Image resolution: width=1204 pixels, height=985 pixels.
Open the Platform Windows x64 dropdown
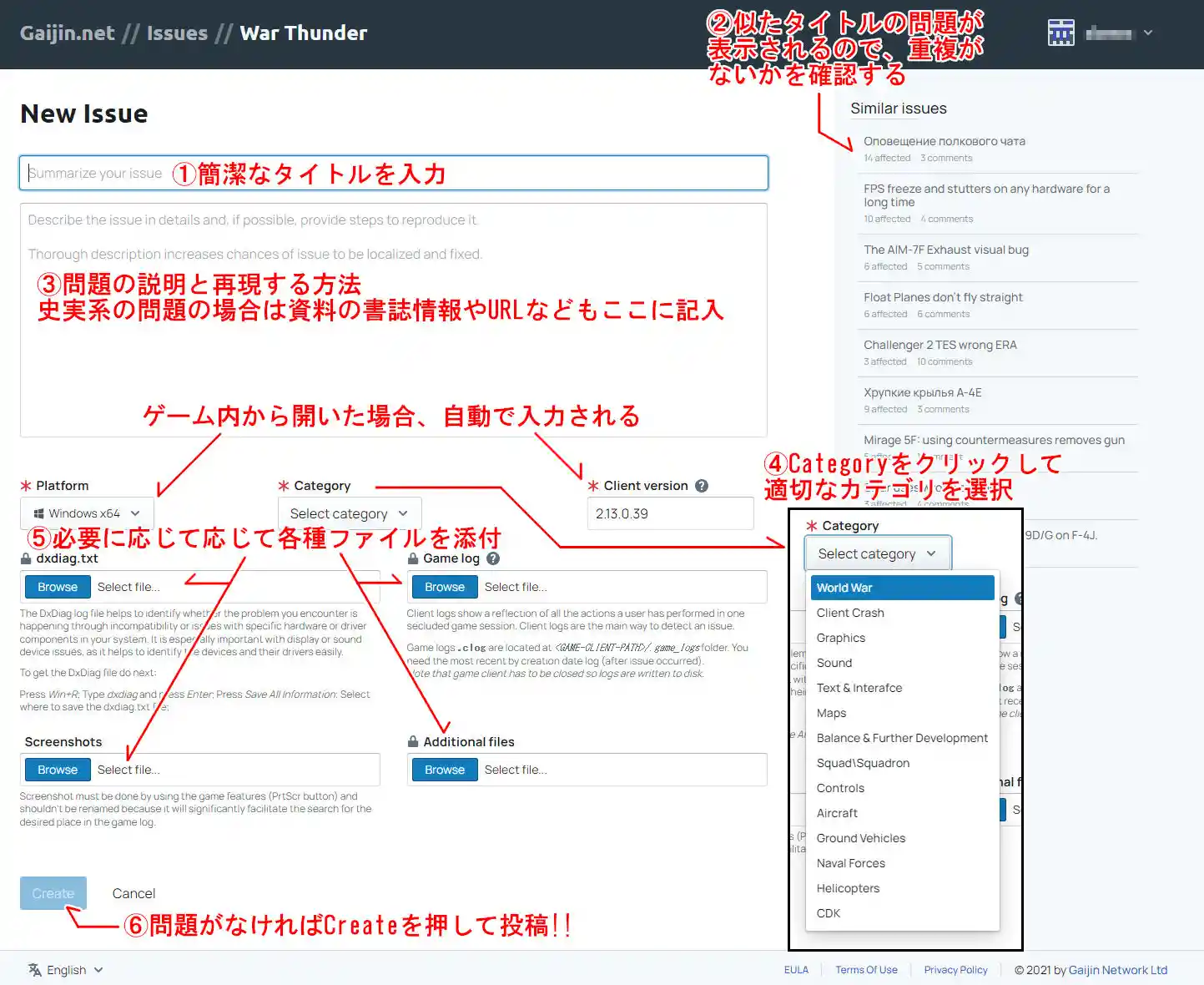(x=87, y=513)
